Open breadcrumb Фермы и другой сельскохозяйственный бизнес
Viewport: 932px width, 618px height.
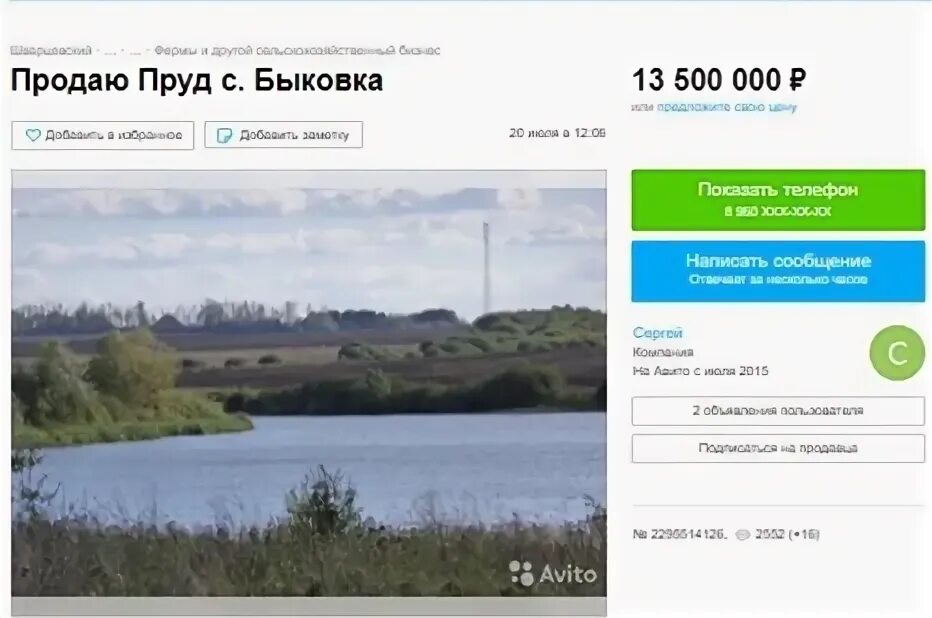coord(297,51)
